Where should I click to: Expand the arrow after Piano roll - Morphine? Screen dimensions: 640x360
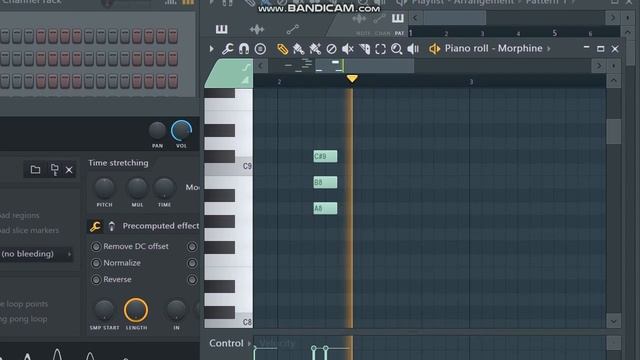549,49
